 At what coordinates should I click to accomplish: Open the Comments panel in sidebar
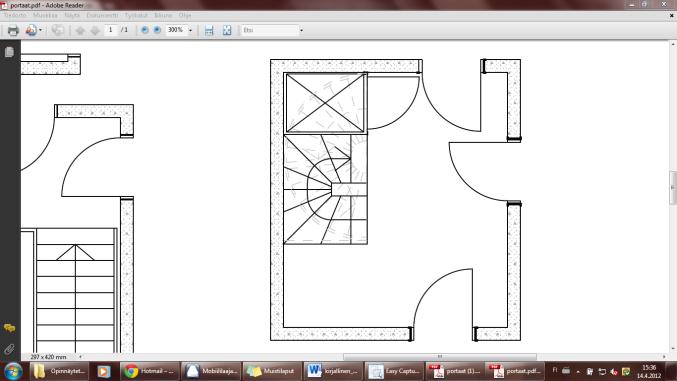coord(9,328)
